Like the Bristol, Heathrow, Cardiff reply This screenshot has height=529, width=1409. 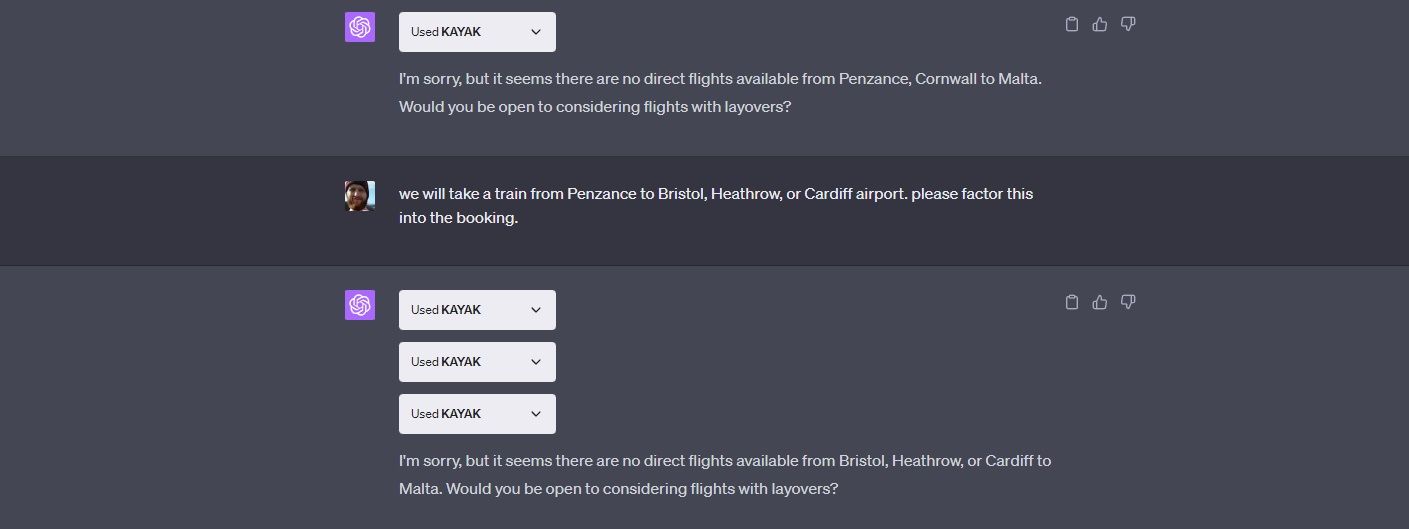[1100, 302]
